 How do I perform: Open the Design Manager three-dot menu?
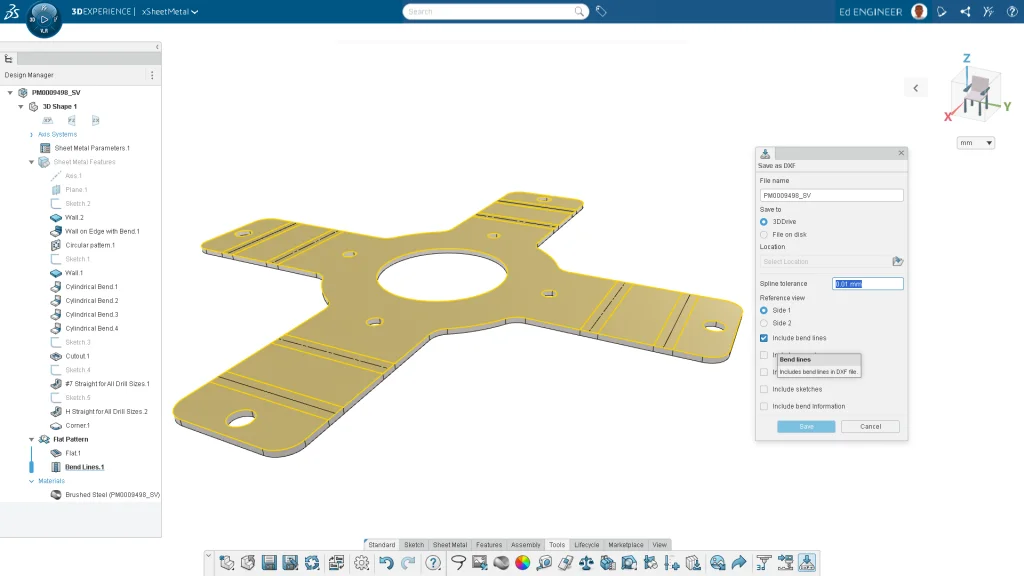(152, 75)
